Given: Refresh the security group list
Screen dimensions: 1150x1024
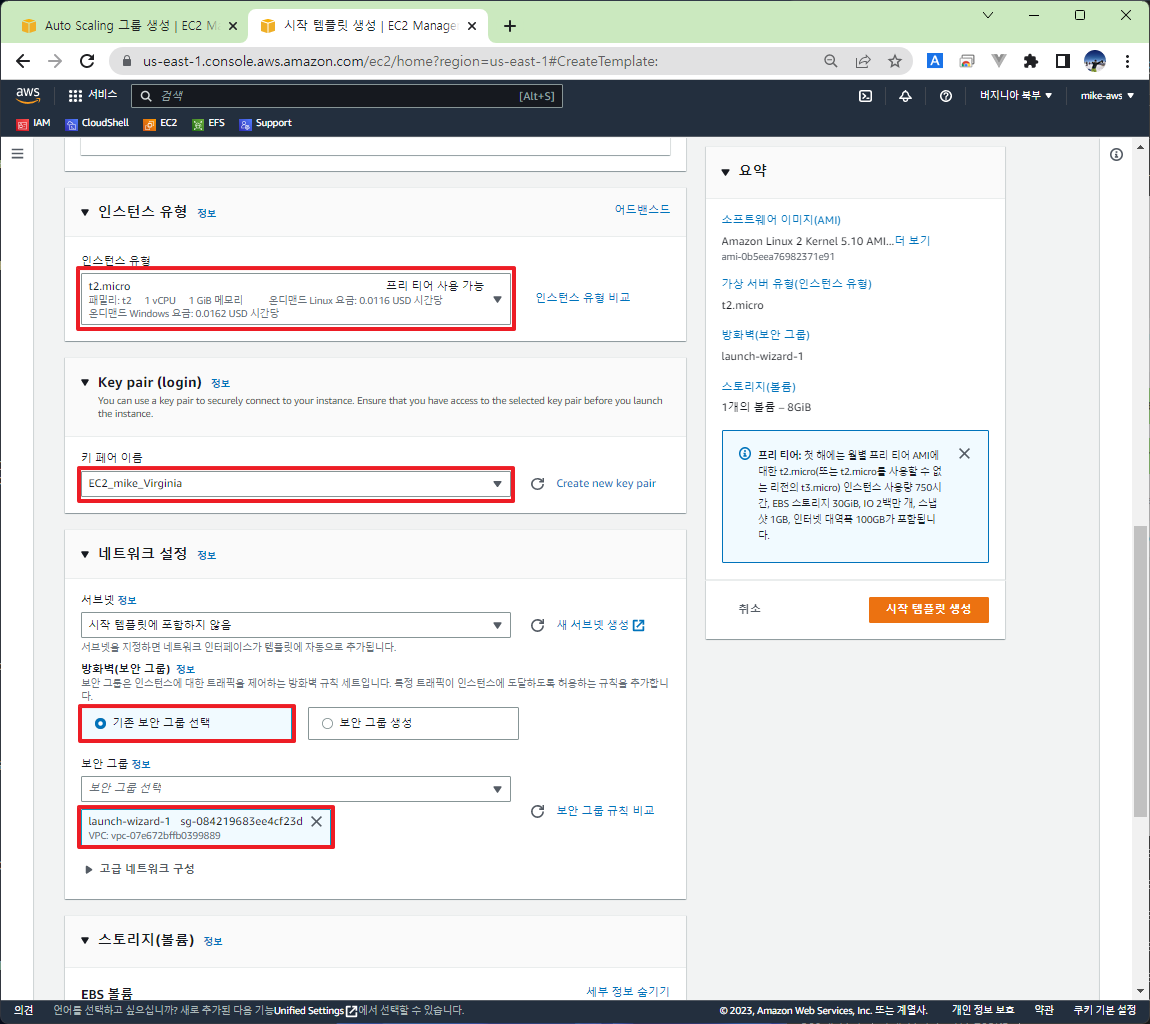Looking at the screenshot, I should (538, 811).
